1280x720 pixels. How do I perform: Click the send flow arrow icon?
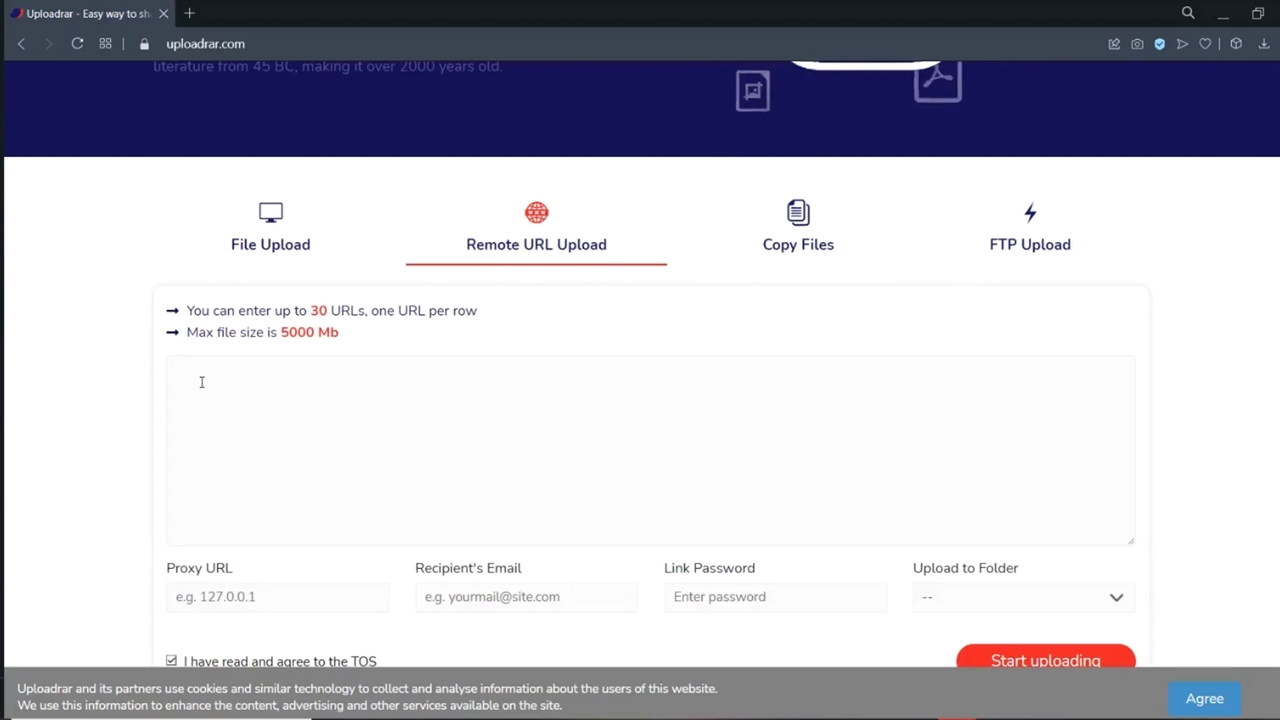click(x=1182, y=44)
